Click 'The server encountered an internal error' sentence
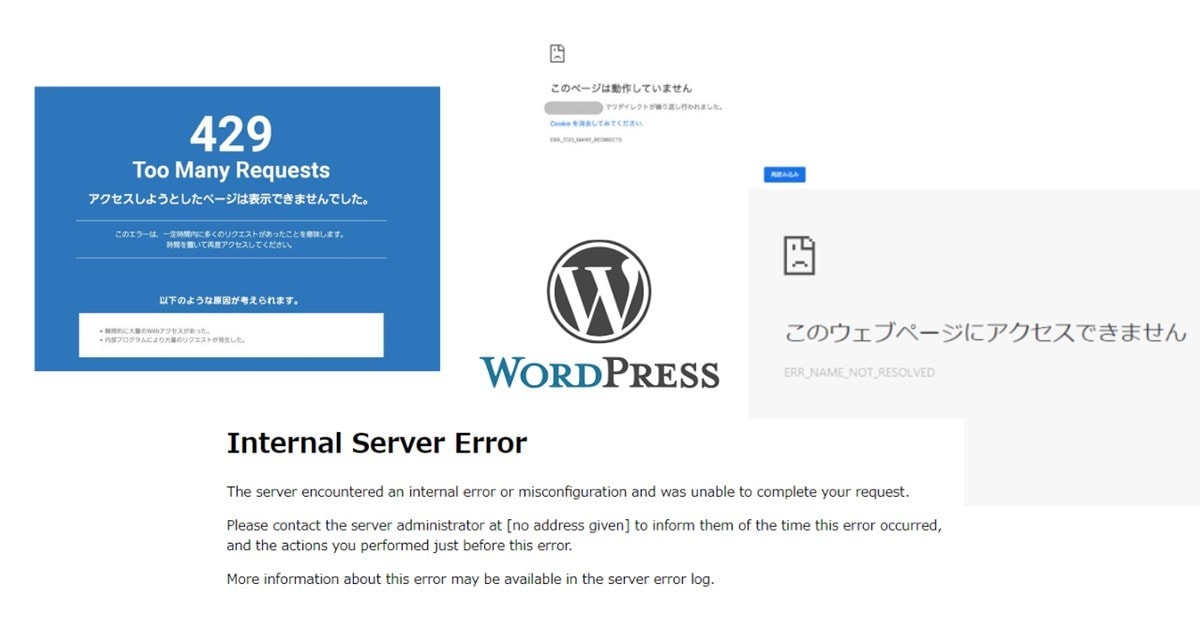 pos(568,492)
